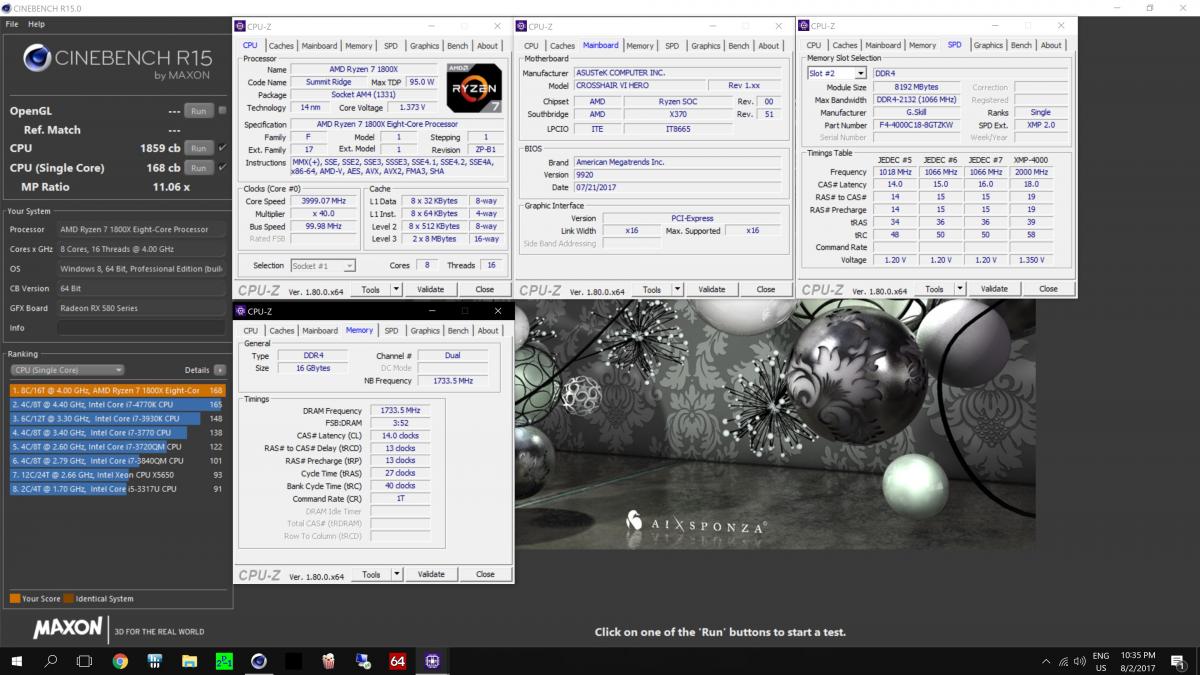Click the CPU-Z title icon of Mainboard window

click(x=521, y=26)
